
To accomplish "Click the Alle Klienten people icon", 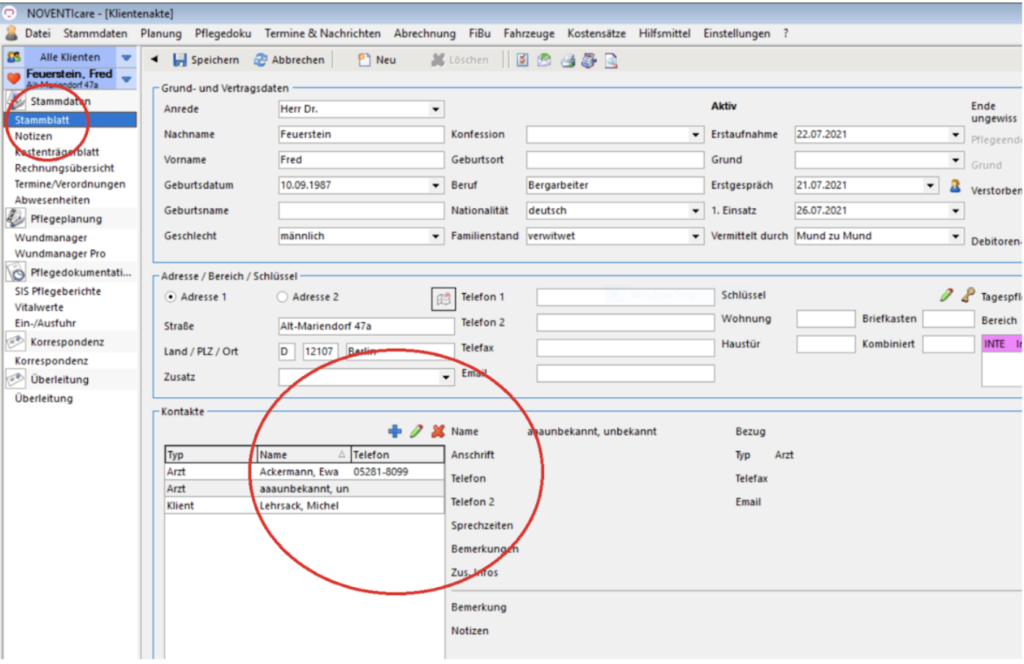I will [14, 57].
